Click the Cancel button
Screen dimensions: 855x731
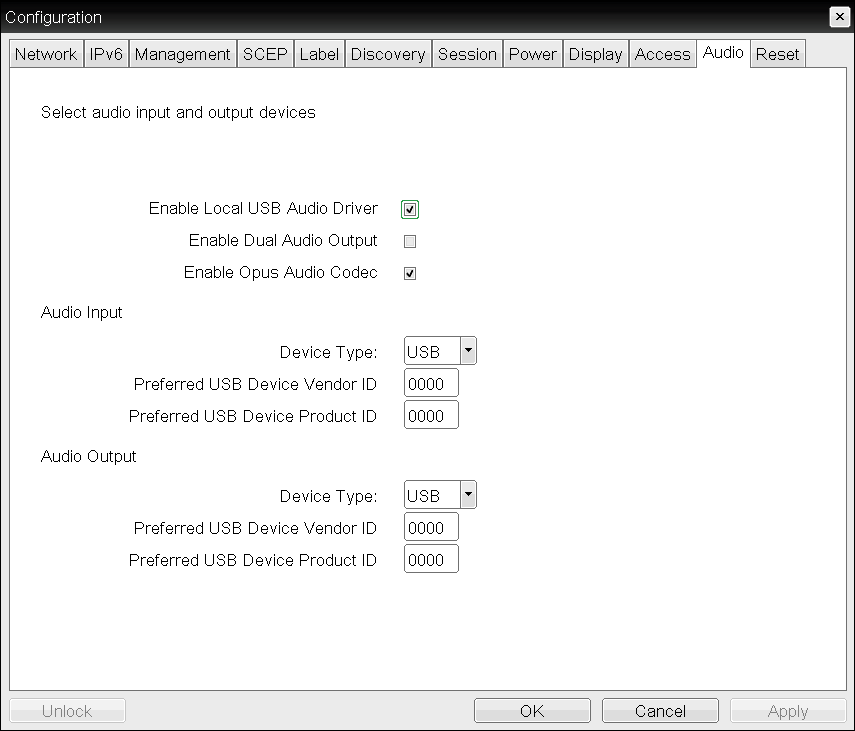click(660, 710)
